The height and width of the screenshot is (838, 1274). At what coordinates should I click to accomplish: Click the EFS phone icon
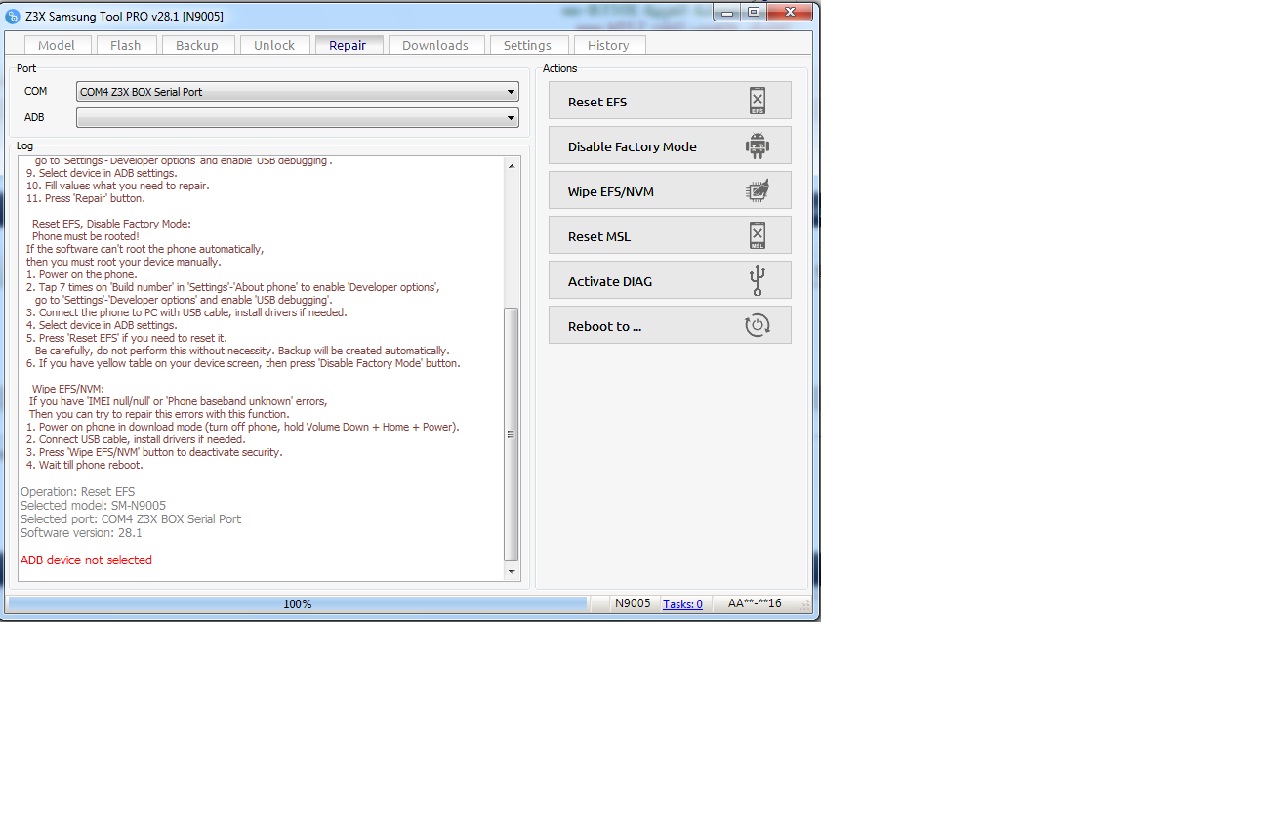757,101
